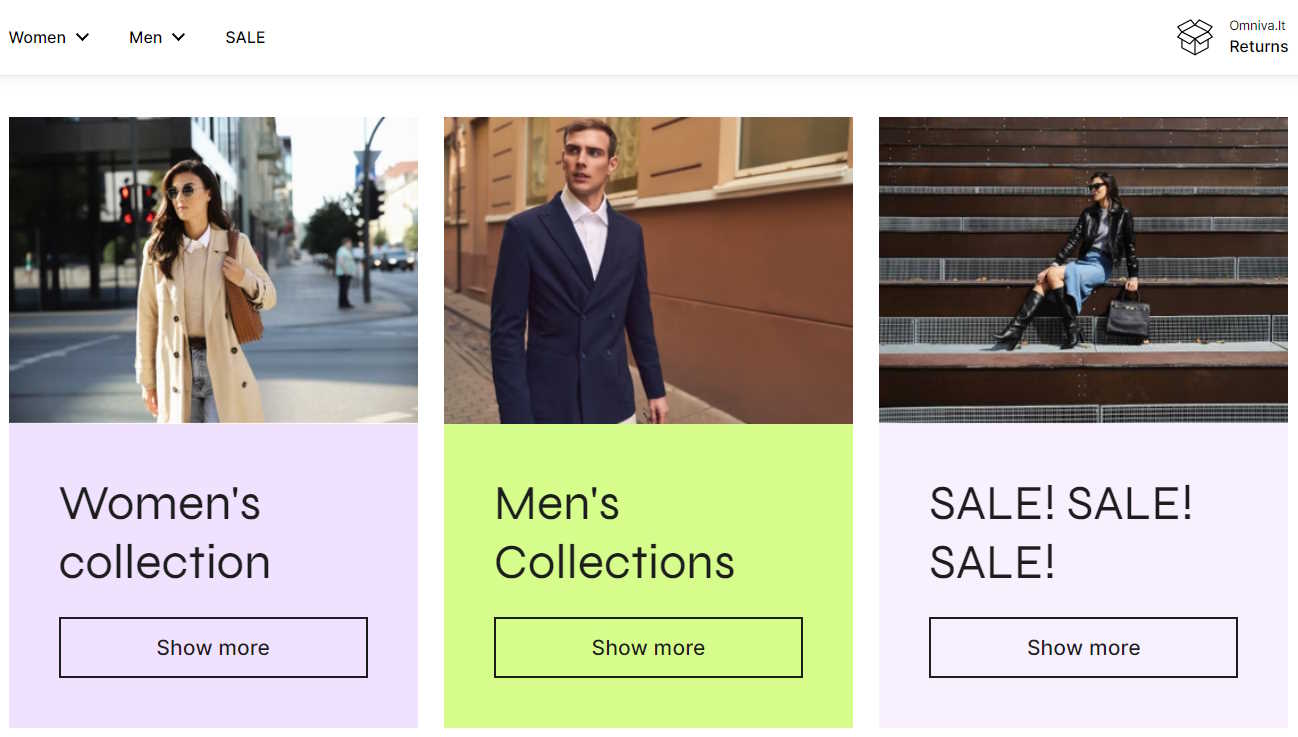Open the Women navigation menu label
This screenshot has width=1298, height=737.
click(37, 37)
